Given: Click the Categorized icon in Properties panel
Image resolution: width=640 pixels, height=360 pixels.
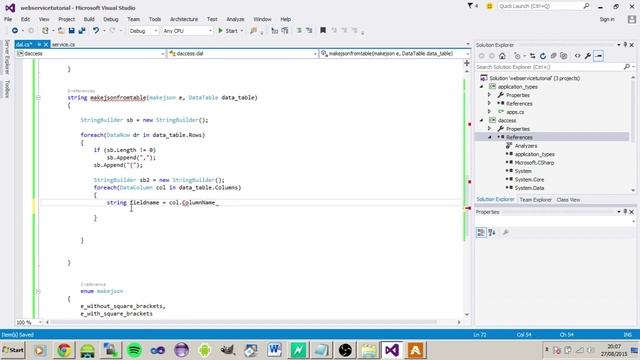Looking at the screenshot, I should click(x=481, y=232).
